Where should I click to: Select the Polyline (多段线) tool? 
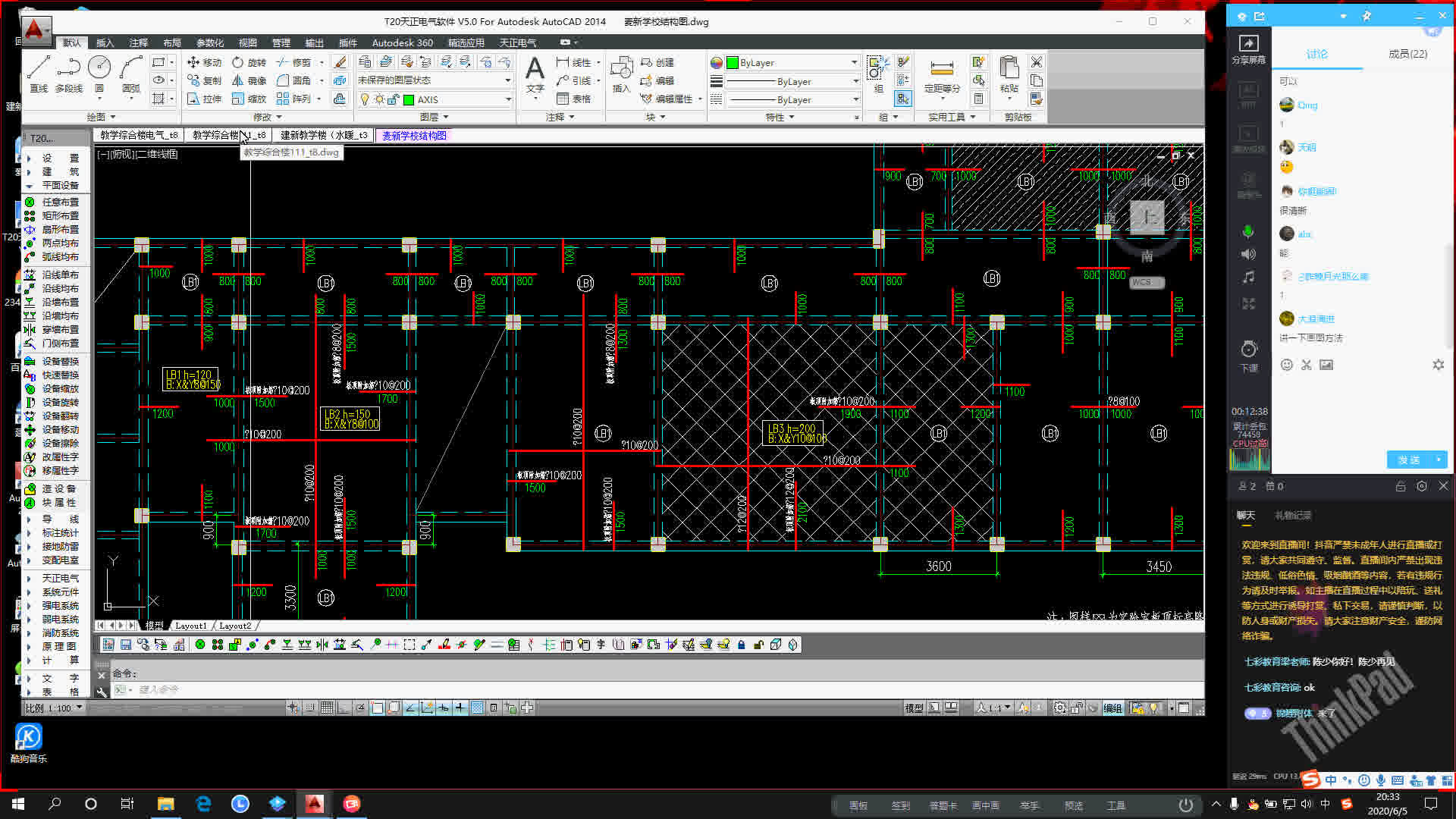coord(68,74)
